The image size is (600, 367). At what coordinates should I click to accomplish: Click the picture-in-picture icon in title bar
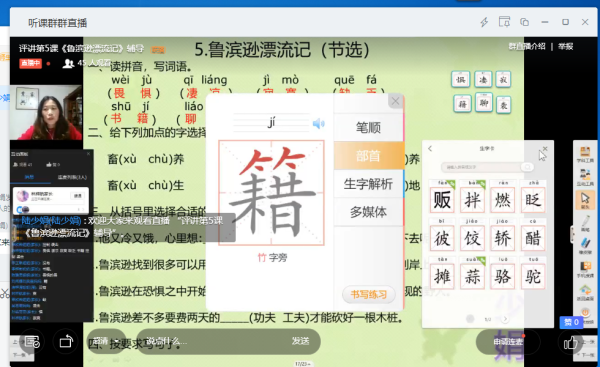pyautogui.click(x=504, y=22)
